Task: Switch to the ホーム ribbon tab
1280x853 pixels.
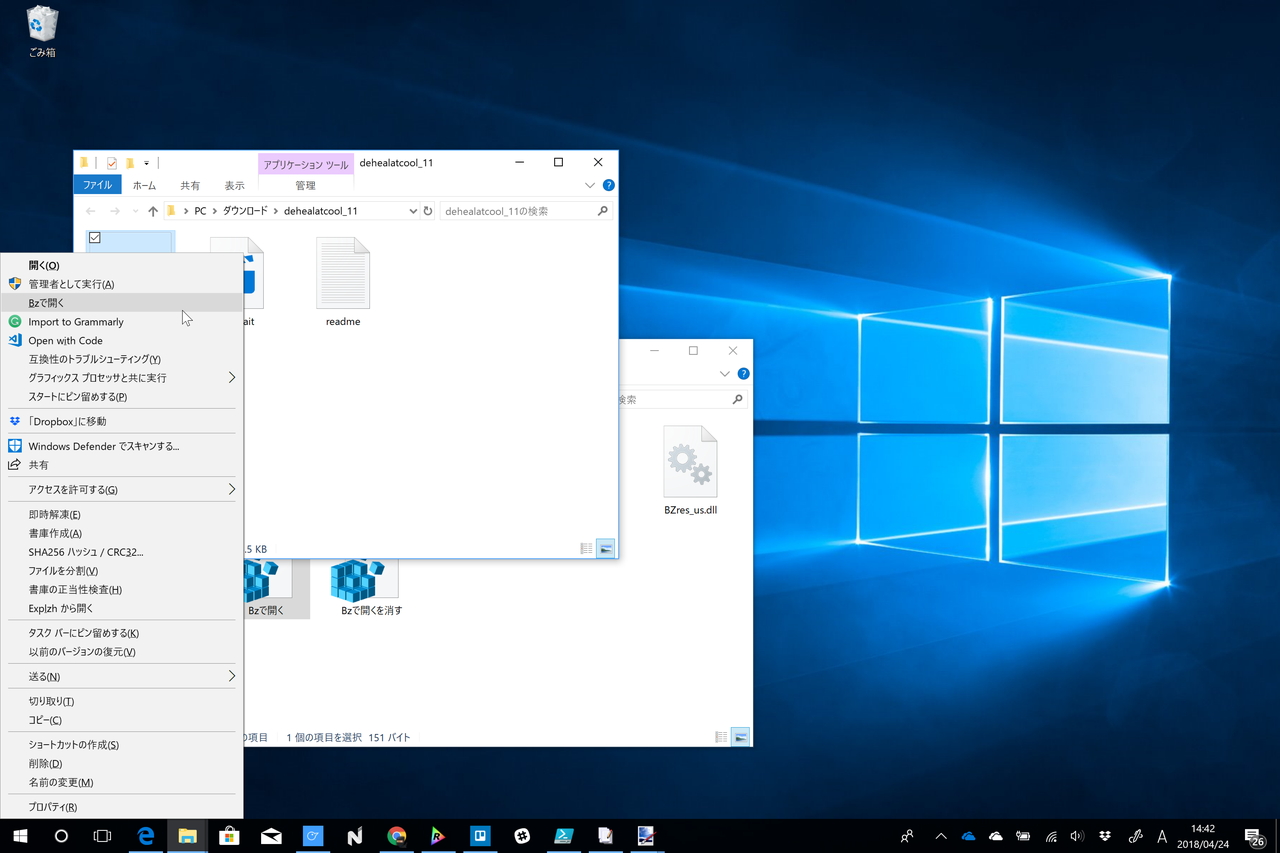Action: [144, 185]
